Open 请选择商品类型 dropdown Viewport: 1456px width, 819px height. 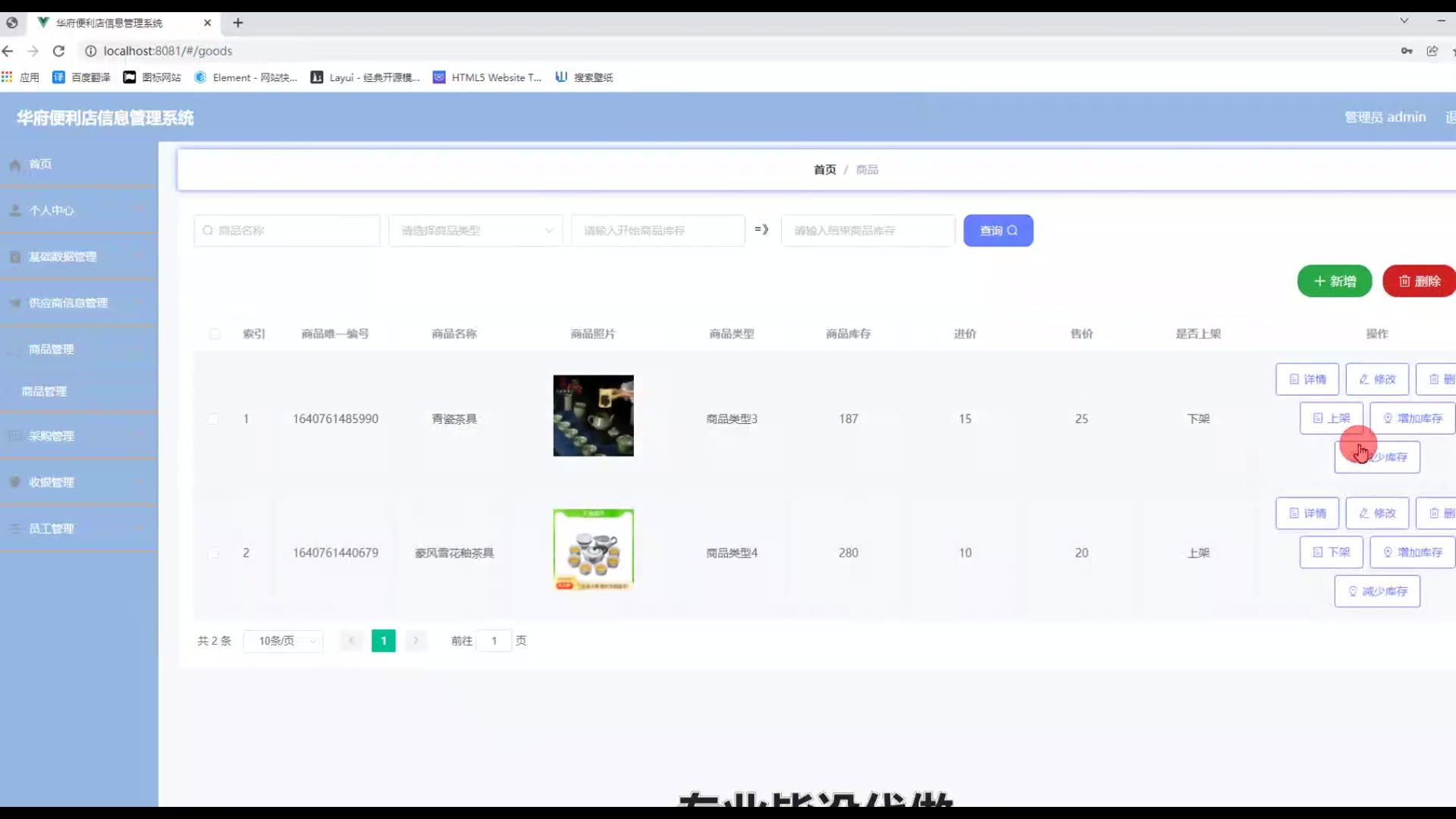pyautogui.click(x=475, y=231)
